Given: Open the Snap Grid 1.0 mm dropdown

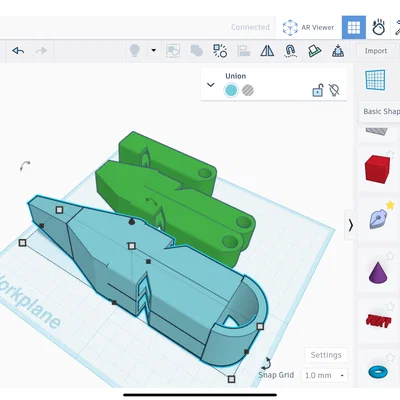Looking at the screenshot, I should pos(324,375).
